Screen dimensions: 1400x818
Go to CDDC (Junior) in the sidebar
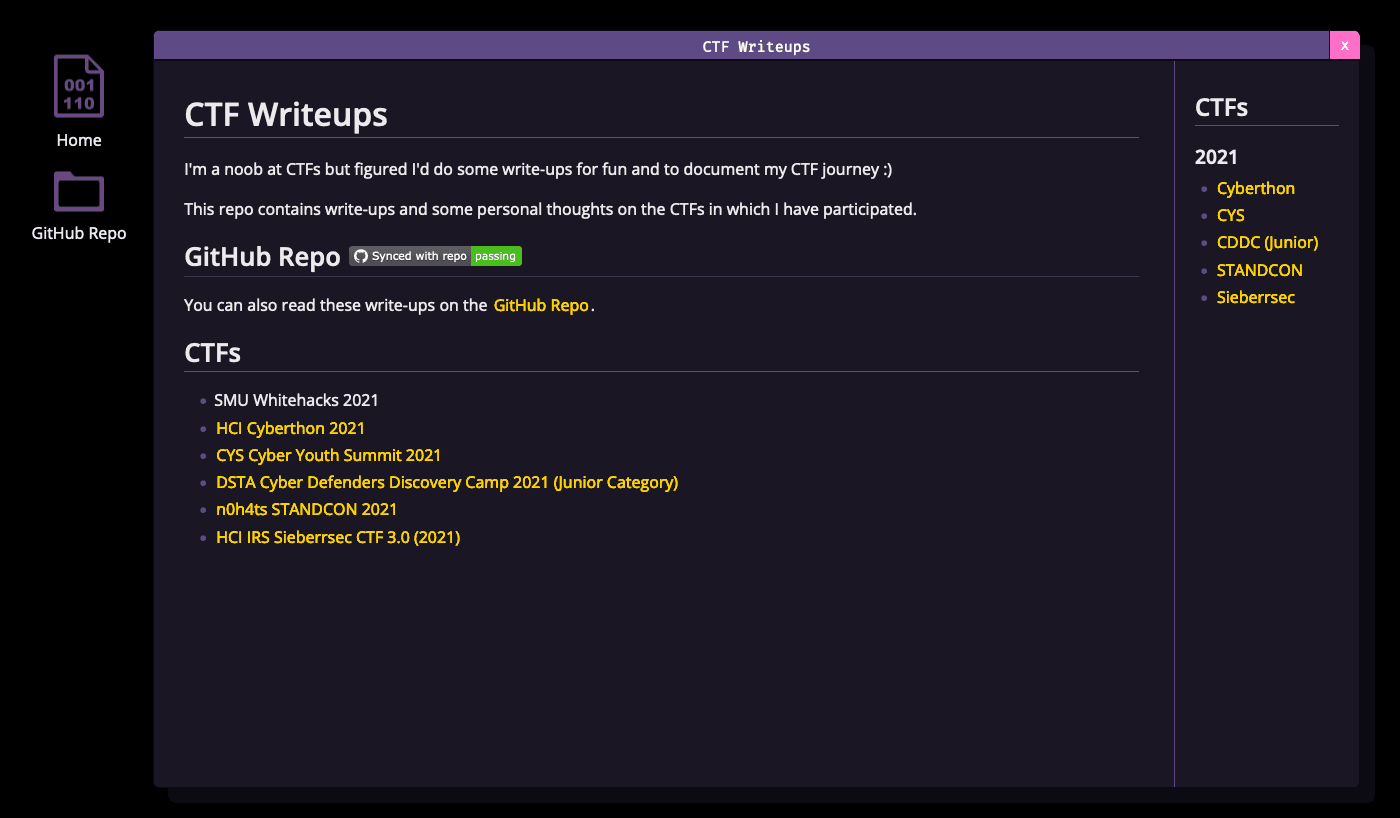pyautogui.click(x=1267, y=242)
